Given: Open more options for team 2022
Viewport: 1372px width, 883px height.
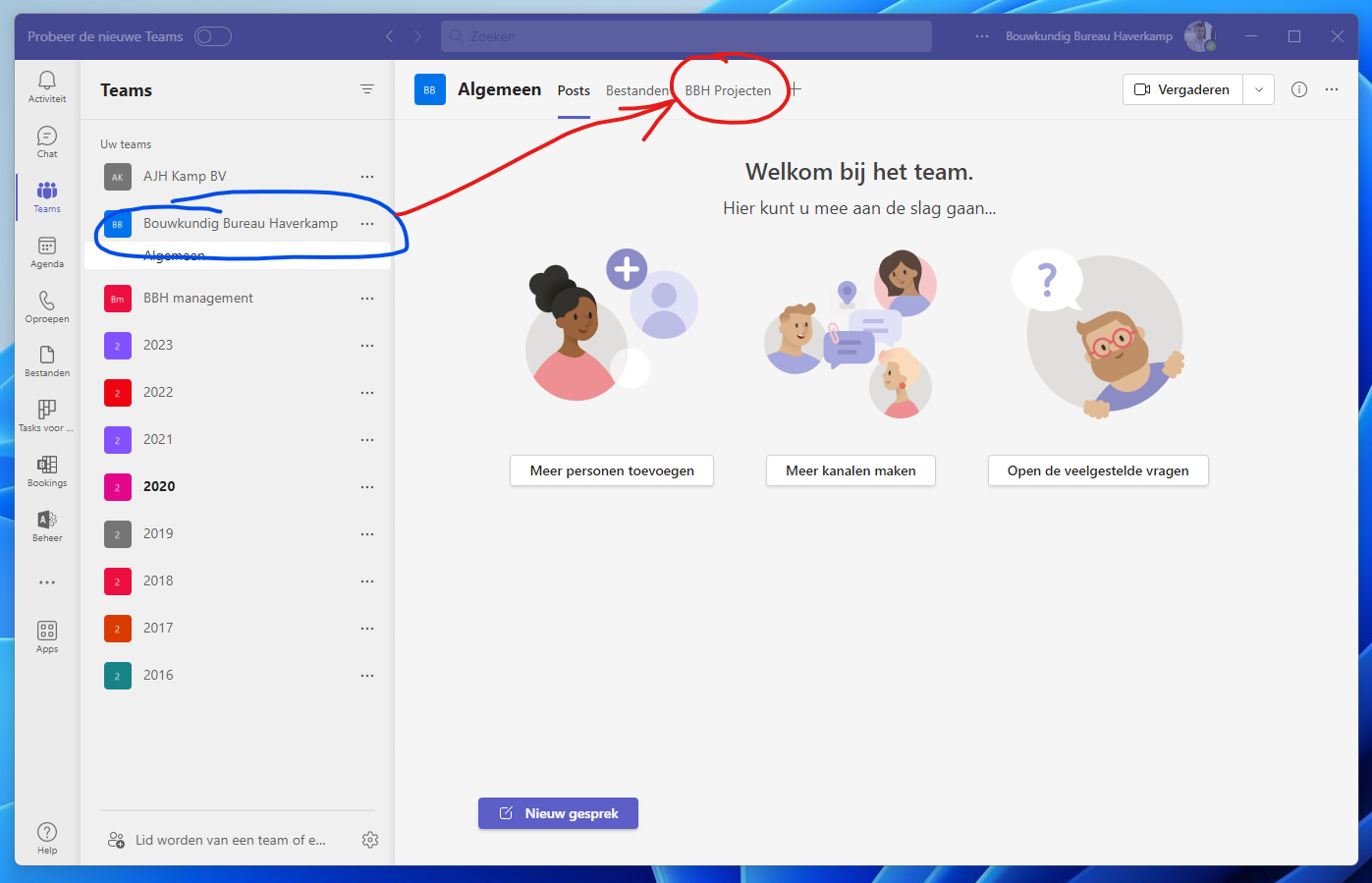Looking at the screenshot, I should tap(367, 393).
